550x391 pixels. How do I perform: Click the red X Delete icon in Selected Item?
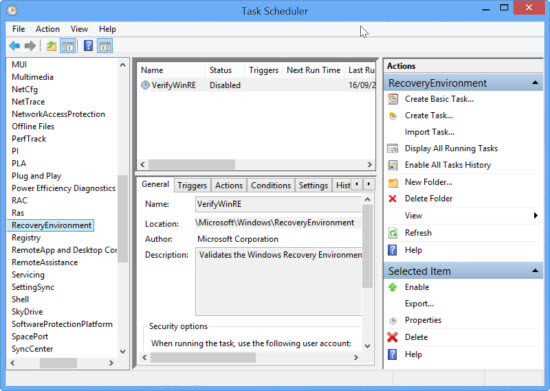[393, 337]
